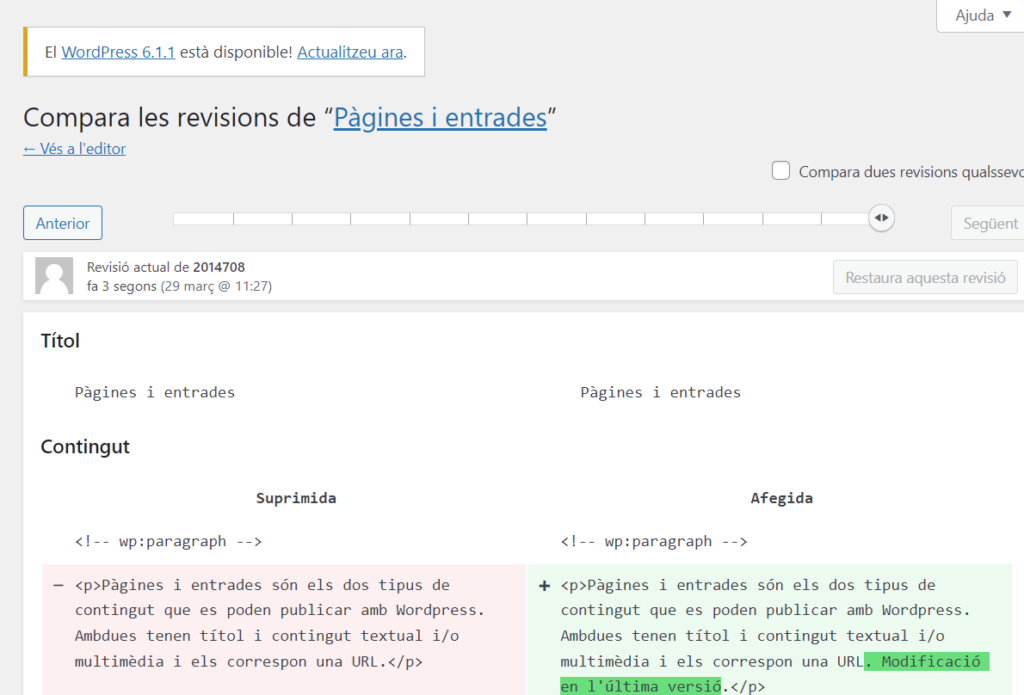Click the plus marker on added paragraph
The height and width of the screenshot is (695, 1024).
544,586
